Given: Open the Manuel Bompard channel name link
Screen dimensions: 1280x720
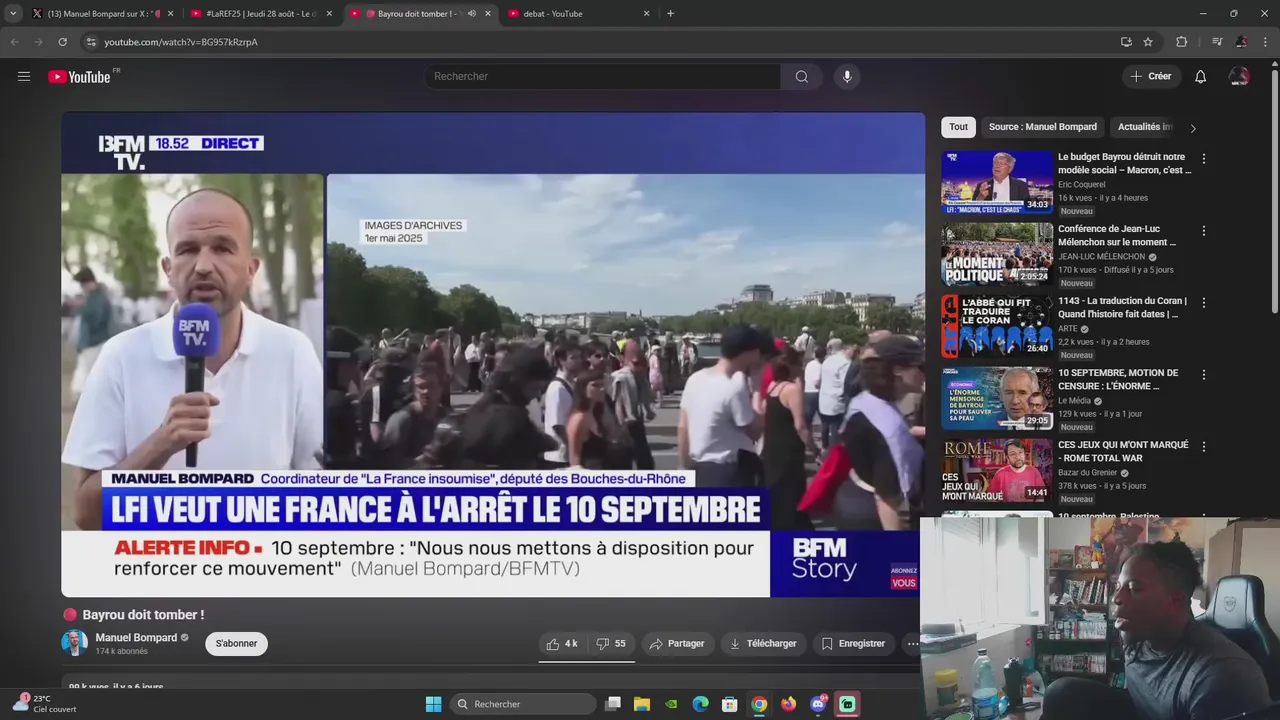Looking at the screenshot, I should tap(136, 637).
